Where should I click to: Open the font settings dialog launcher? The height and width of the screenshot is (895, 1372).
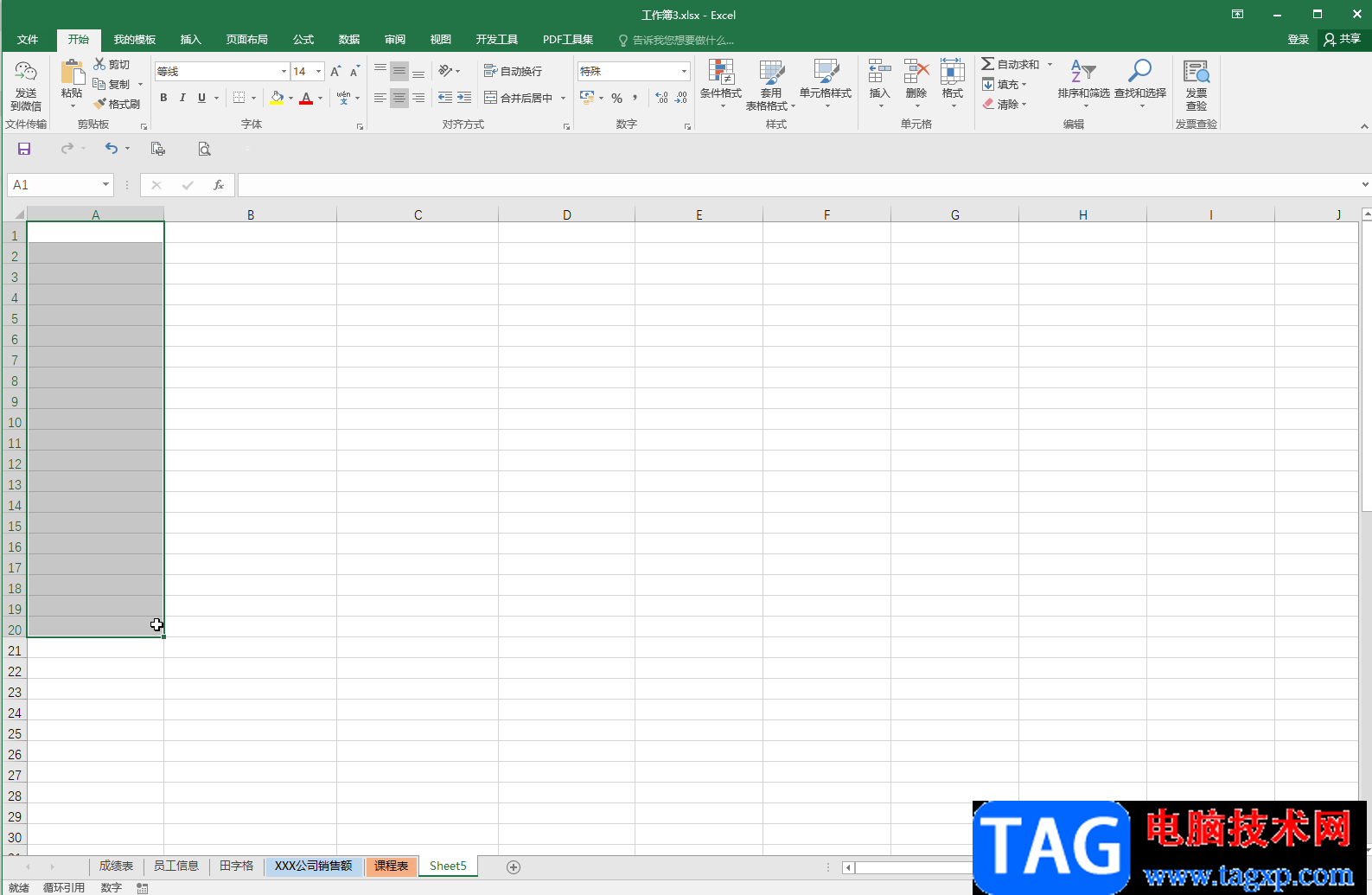pyautogui.click(x=360, y=126)
